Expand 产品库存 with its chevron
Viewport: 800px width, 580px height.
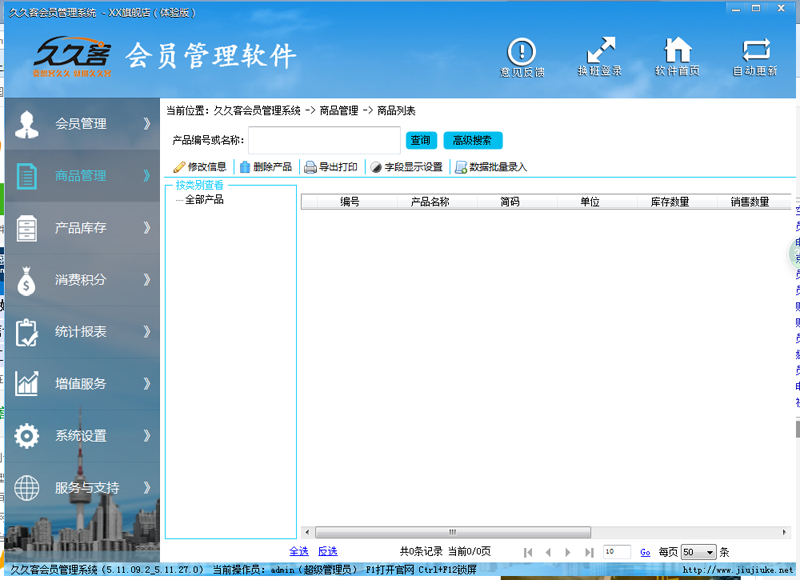point(147,228)
